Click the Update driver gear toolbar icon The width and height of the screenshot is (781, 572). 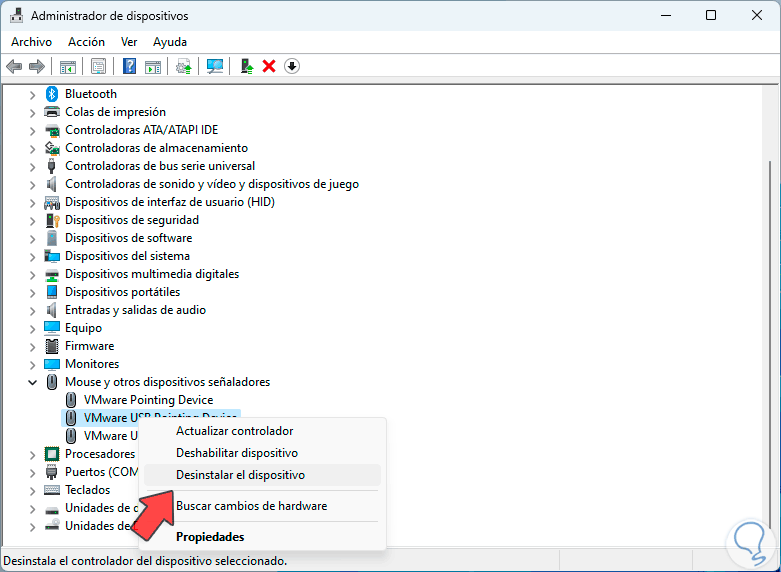tap(184, 66)
